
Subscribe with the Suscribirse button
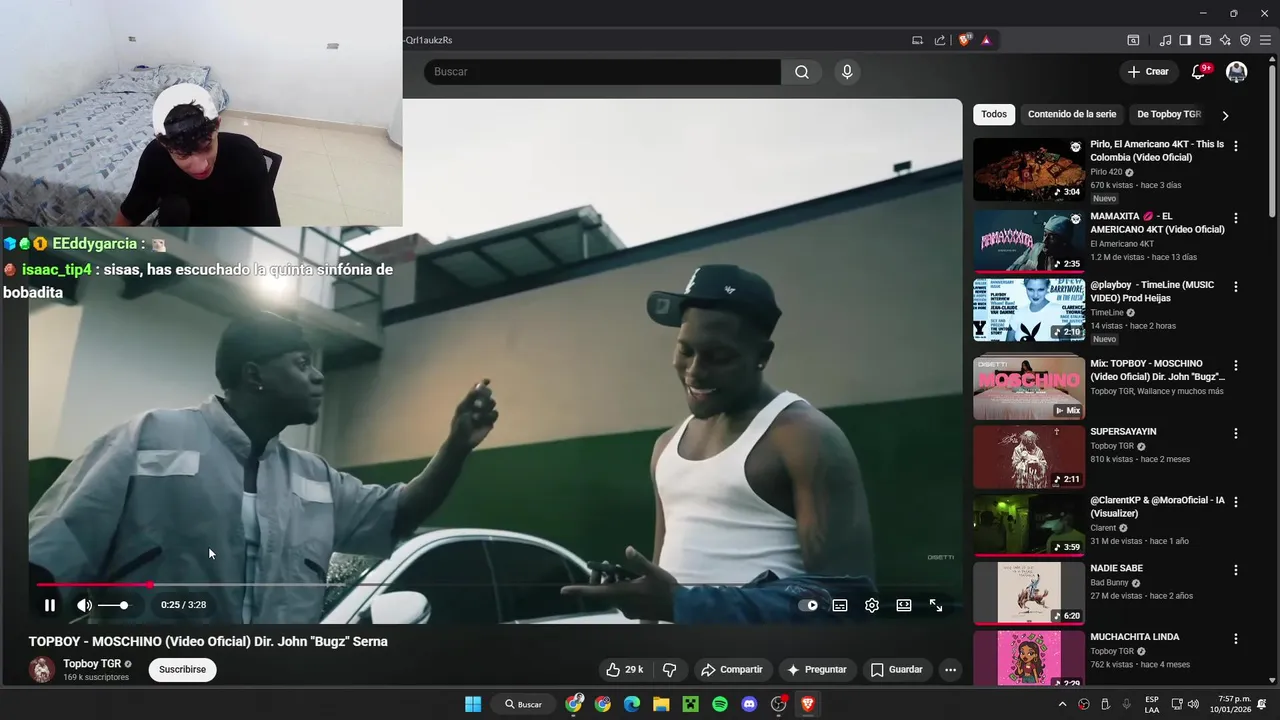(x=182, y=670)
